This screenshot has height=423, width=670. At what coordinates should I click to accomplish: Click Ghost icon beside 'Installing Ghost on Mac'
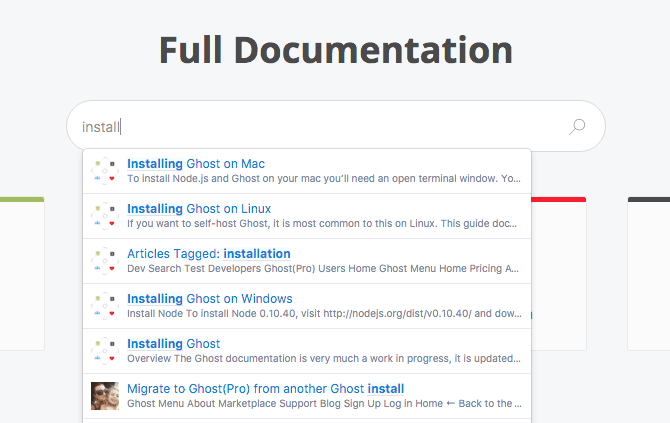click(x=105, y=171)
